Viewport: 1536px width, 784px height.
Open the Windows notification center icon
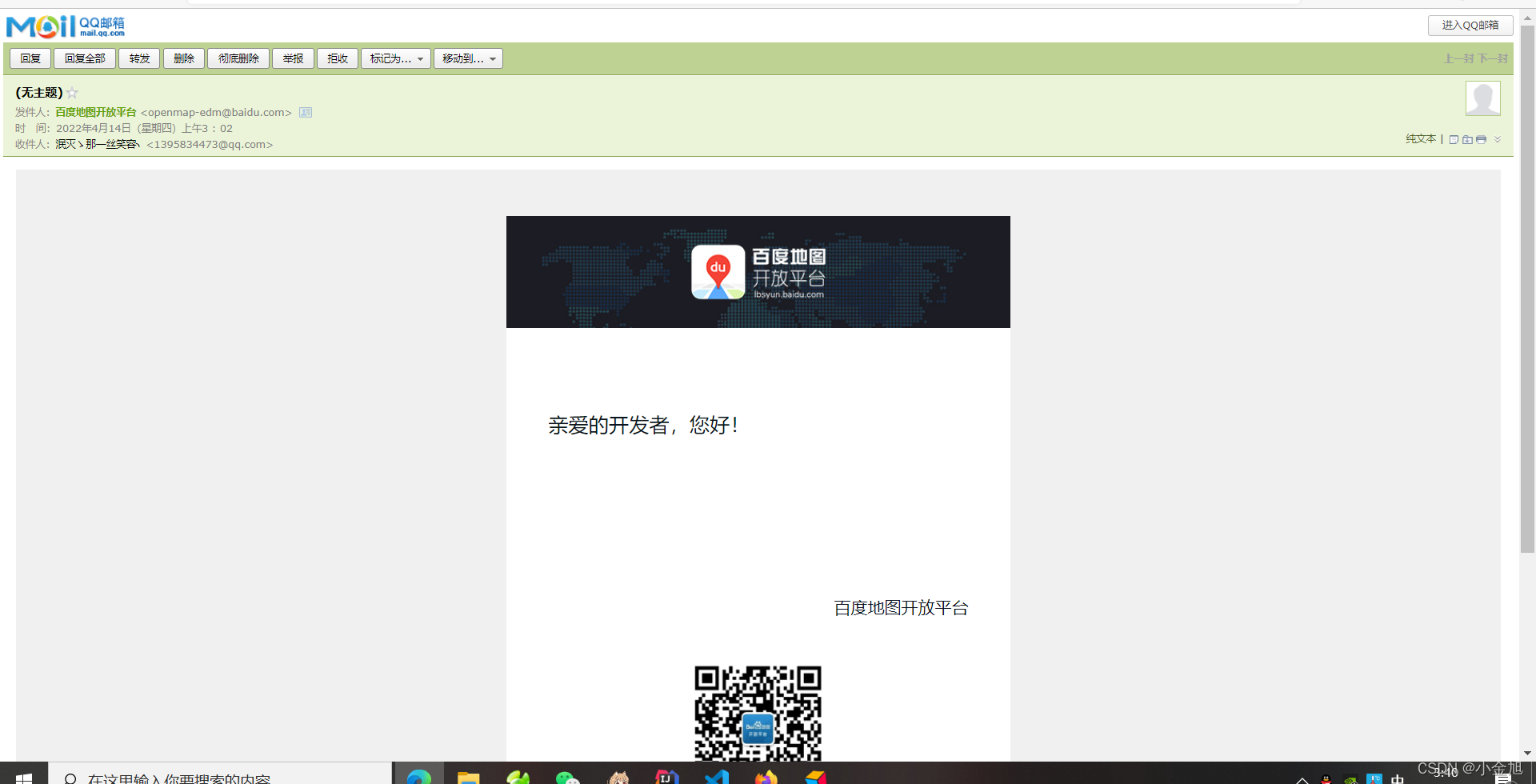1503,779
